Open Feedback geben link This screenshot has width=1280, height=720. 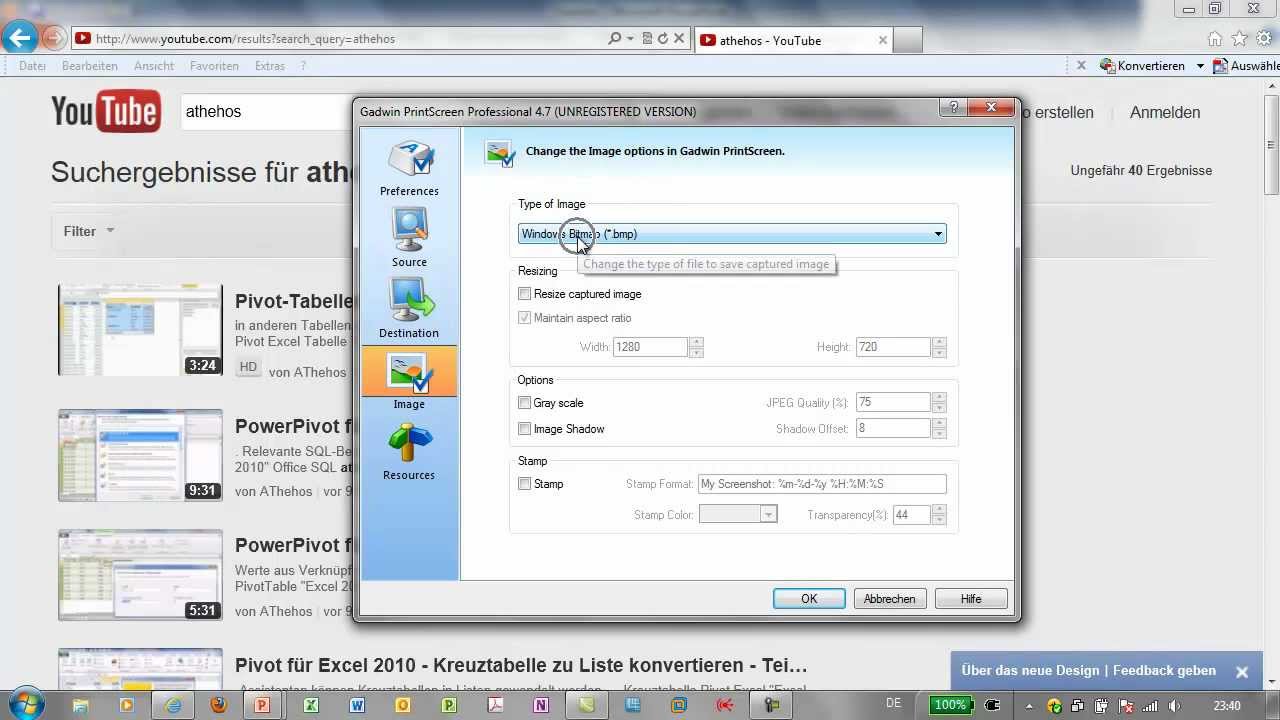tap(1164, 671)
